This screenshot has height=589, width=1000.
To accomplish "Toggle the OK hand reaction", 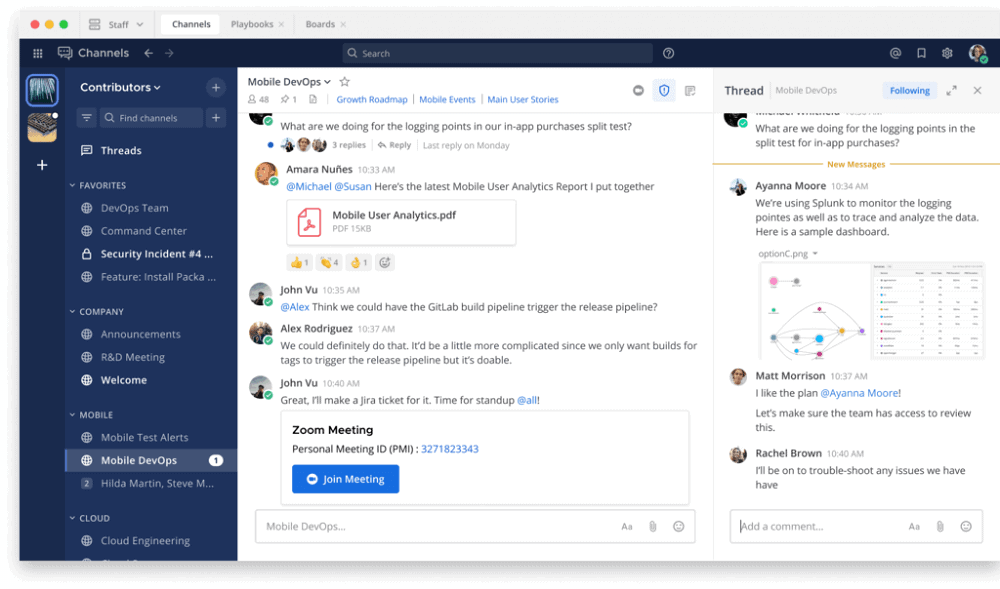I will 359,262.
